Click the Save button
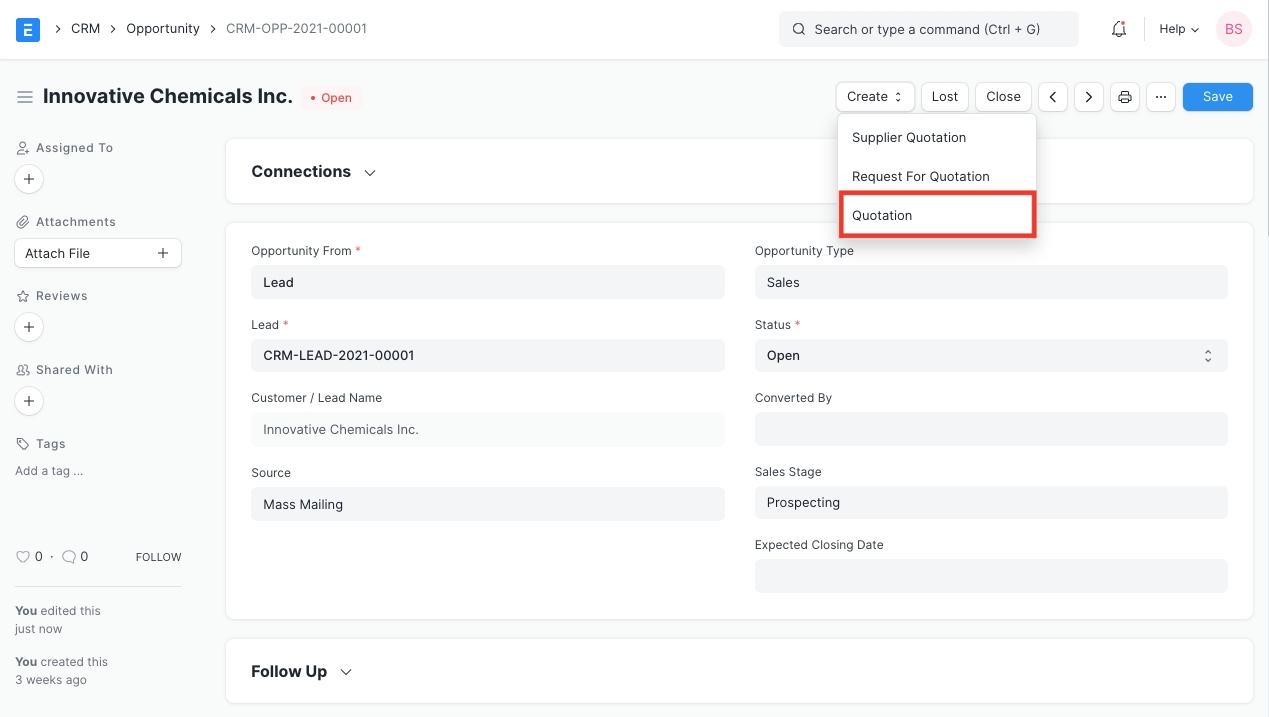Image resolution: width=1269 pixels, height=717 pixels. coord(1217,97)
